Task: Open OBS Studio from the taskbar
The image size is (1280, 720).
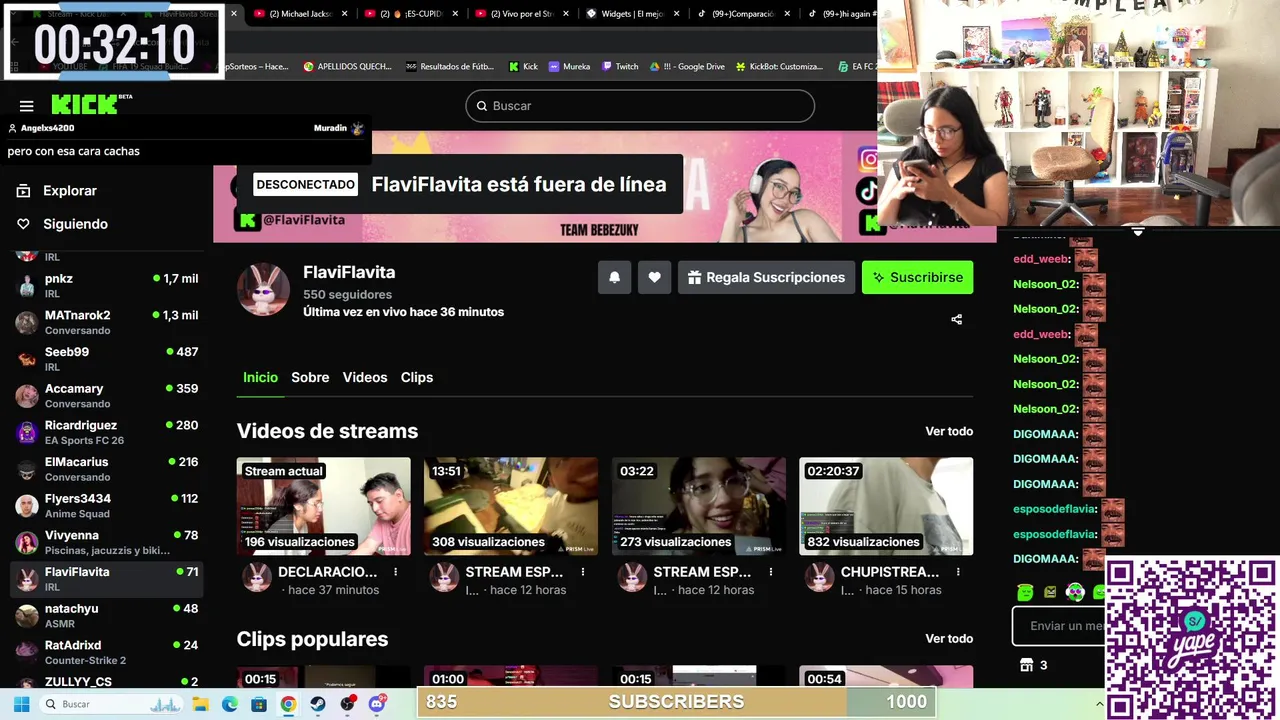Action: pyautogui.click(x=347, y=704)
